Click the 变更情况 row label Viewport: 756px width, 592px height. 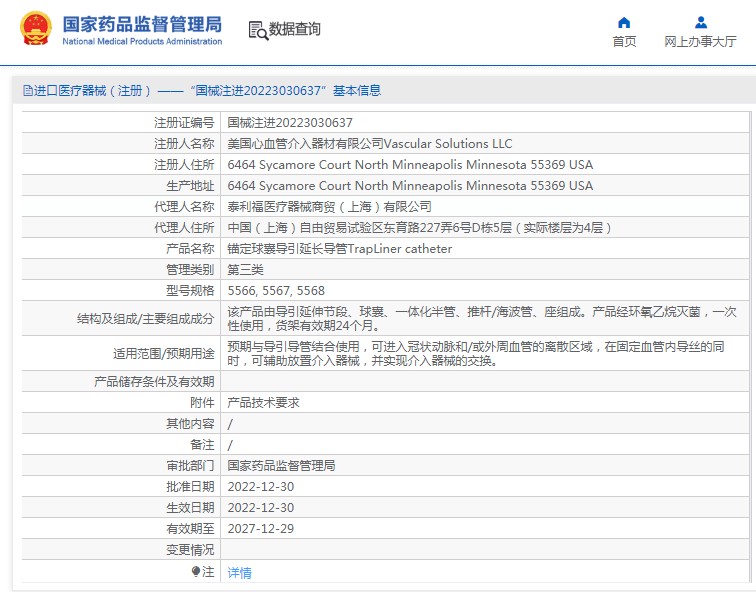[x=190, y=550]
